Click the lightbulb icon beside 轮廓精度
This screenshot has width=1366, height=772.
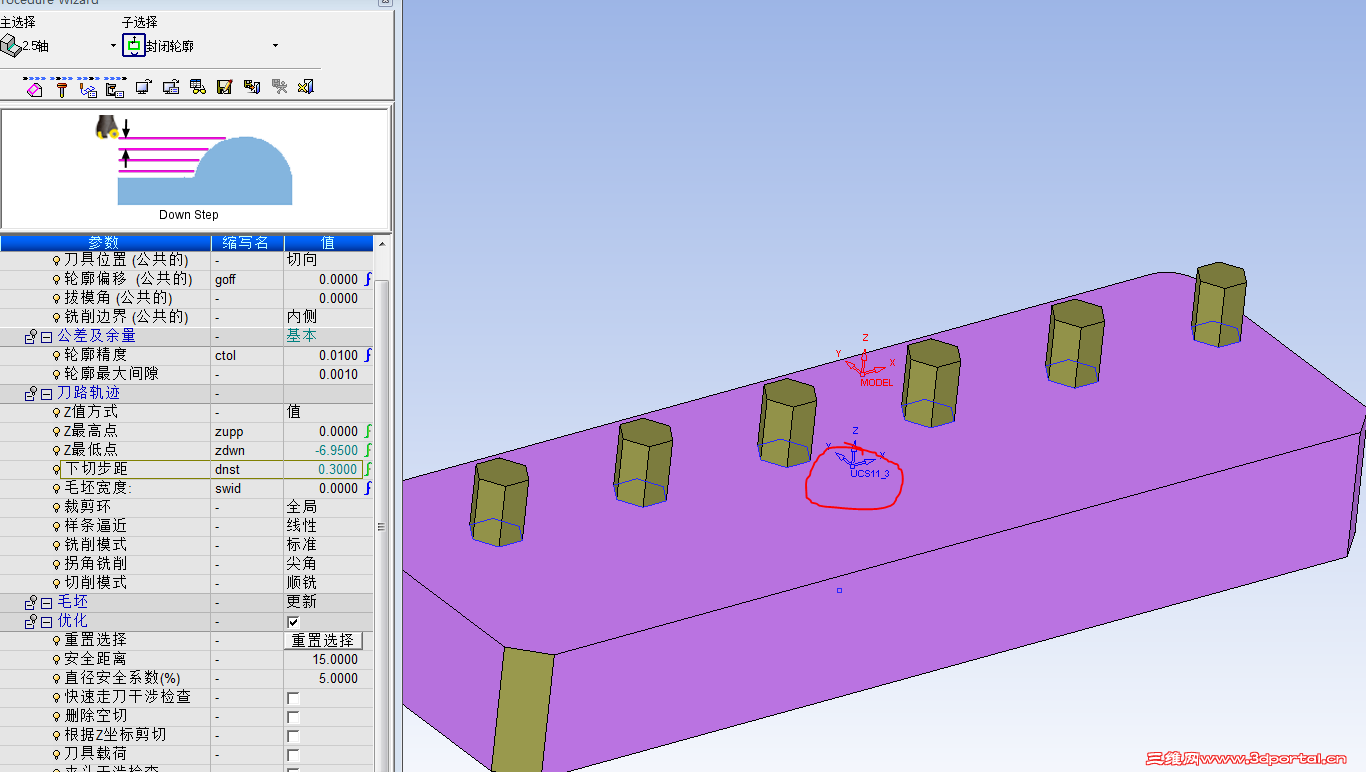[57, 355]
